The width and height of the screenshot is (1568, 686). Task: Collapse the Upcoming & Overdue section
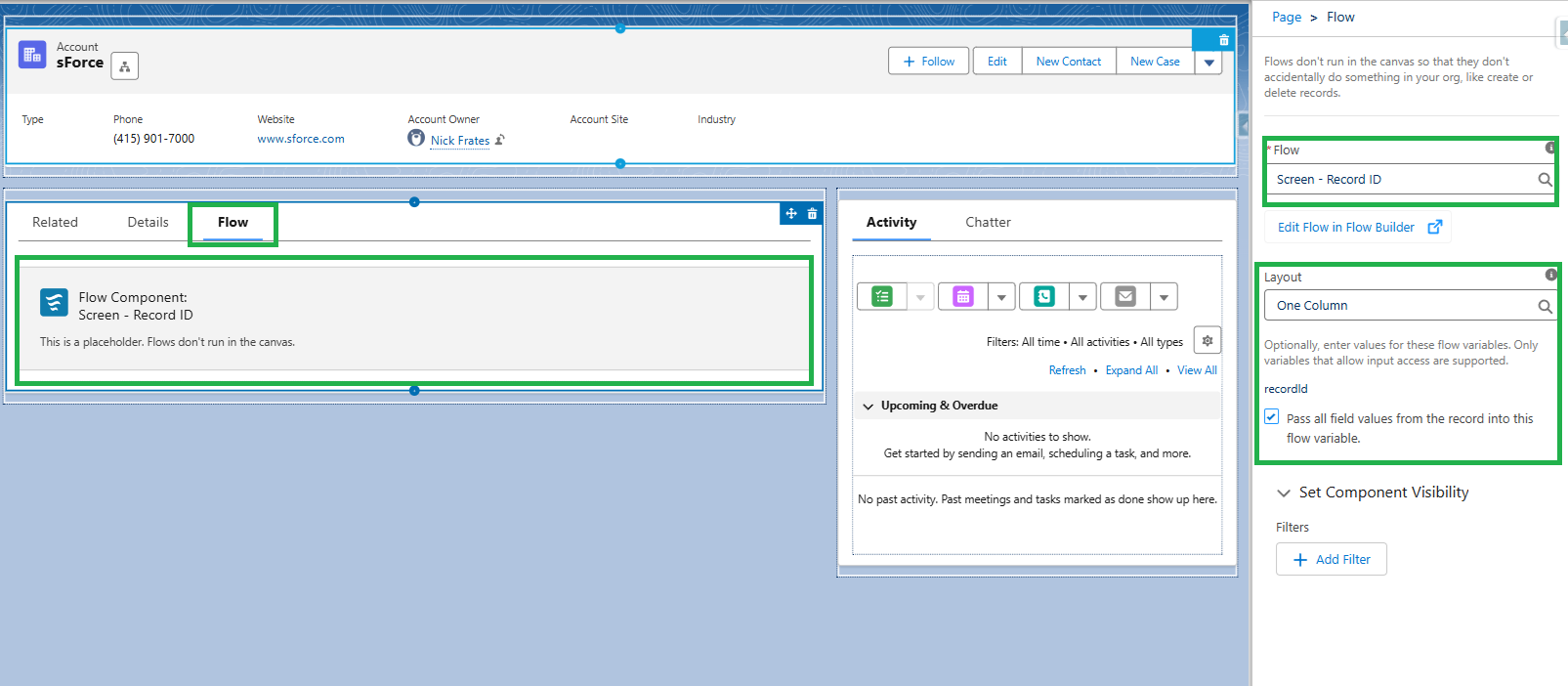(x=868, y=407)
